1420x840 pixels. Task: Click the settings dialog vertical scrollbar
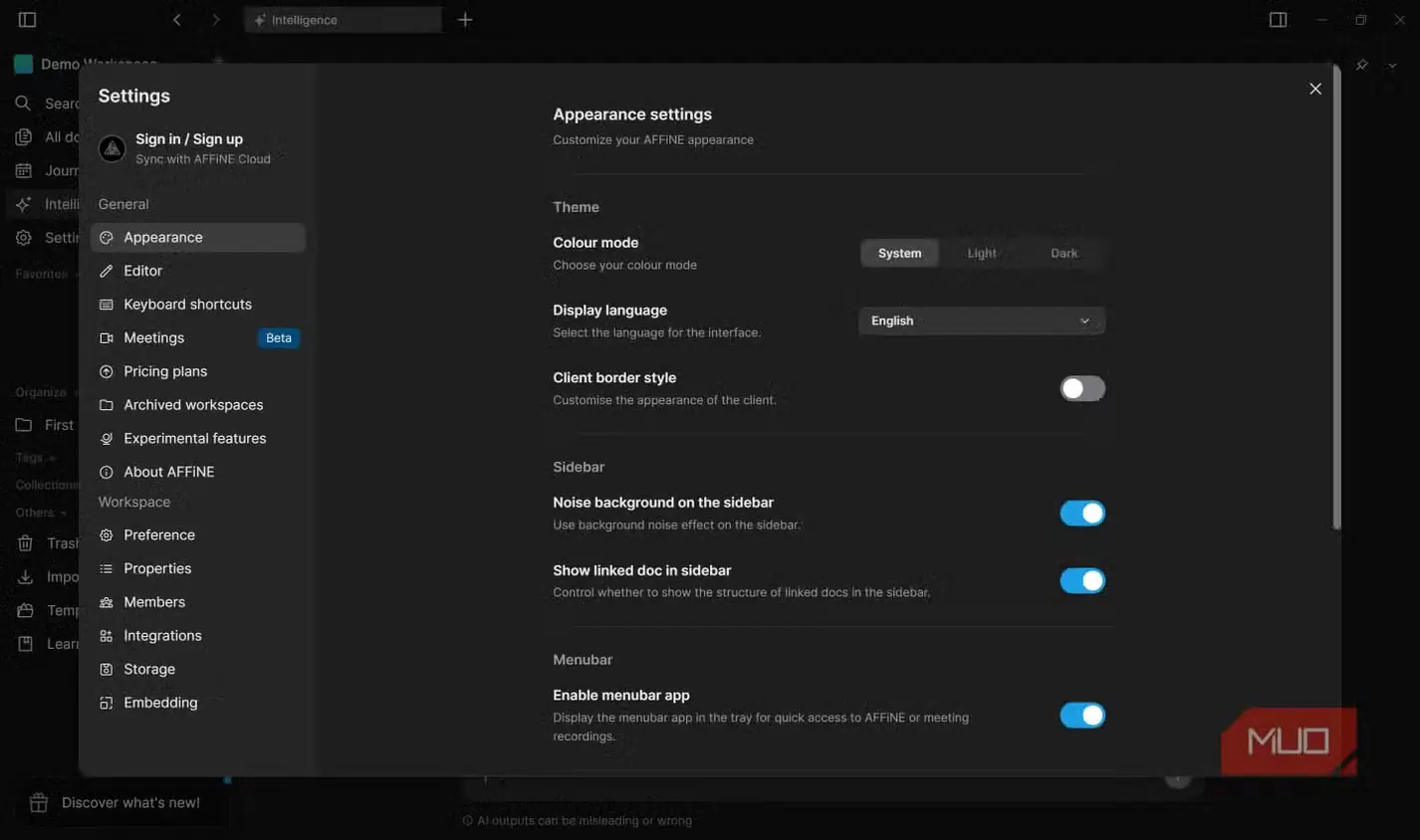(1336, 299)
